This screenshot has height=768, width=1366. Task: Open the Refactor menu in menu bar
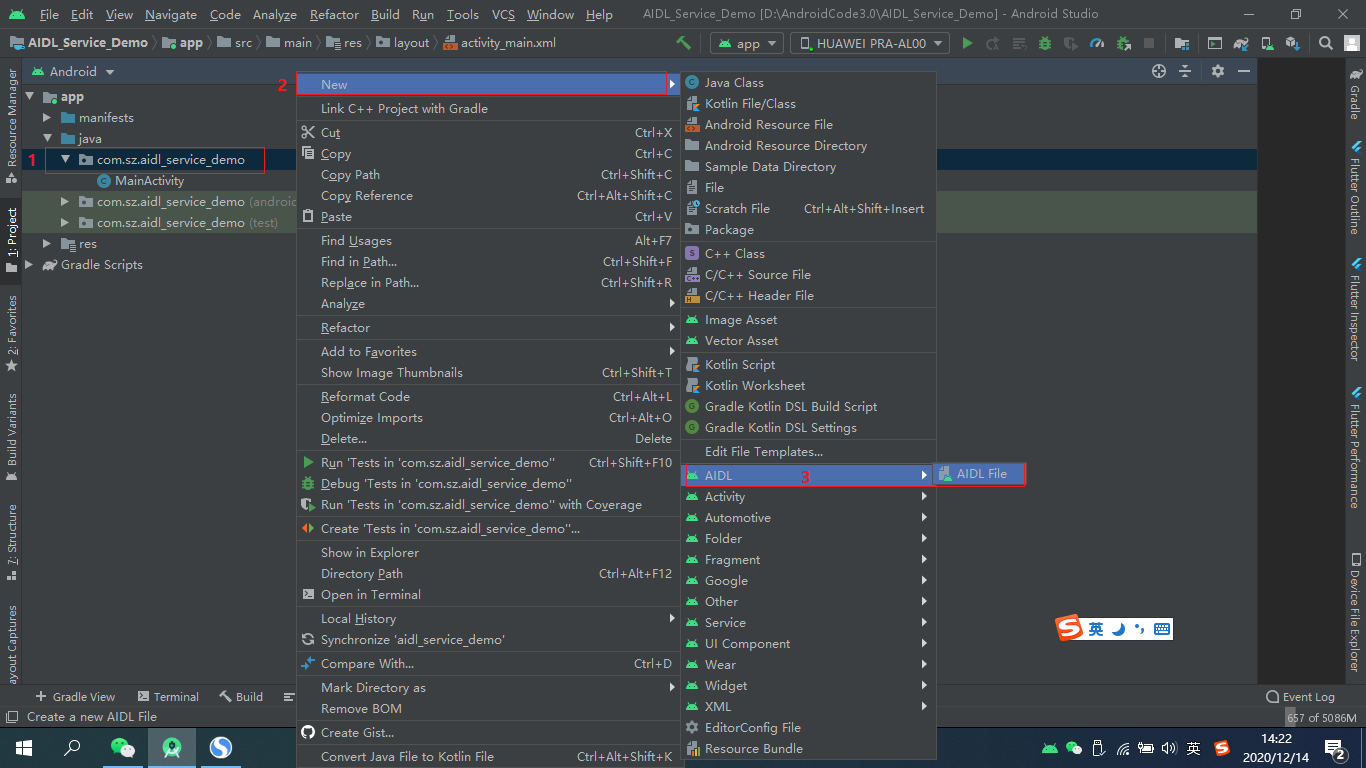click(334, 15)
